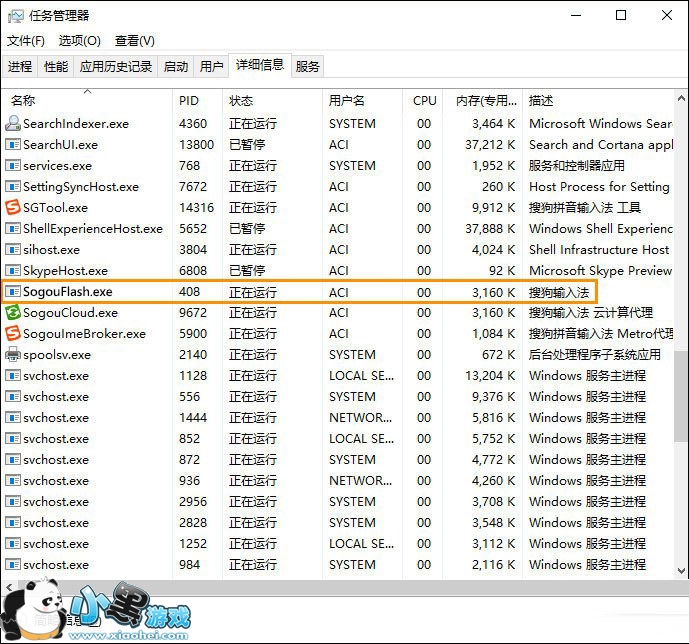Viewport: 689px width, 644px height.
Task: Select the SogouCloud.exe process name
Action: (x=70, y=313)
